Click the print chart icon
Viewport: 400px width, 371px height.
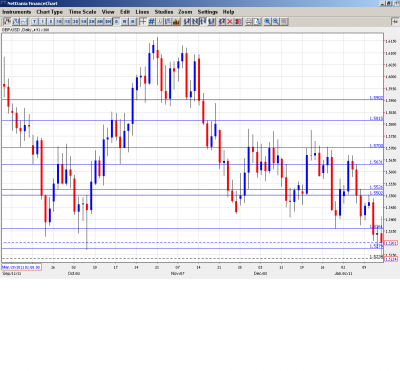[x=249, y=22]
